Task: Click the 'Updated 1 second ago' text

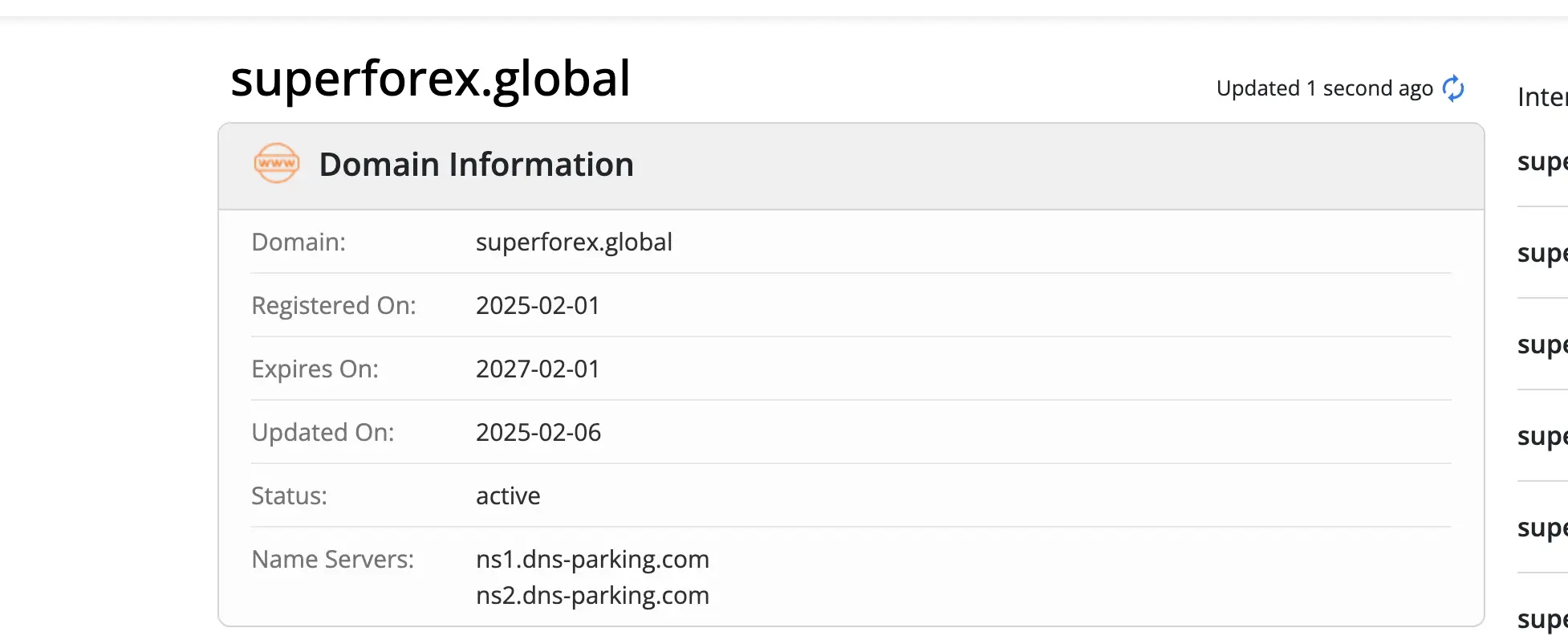Action: coord(1324,88)
